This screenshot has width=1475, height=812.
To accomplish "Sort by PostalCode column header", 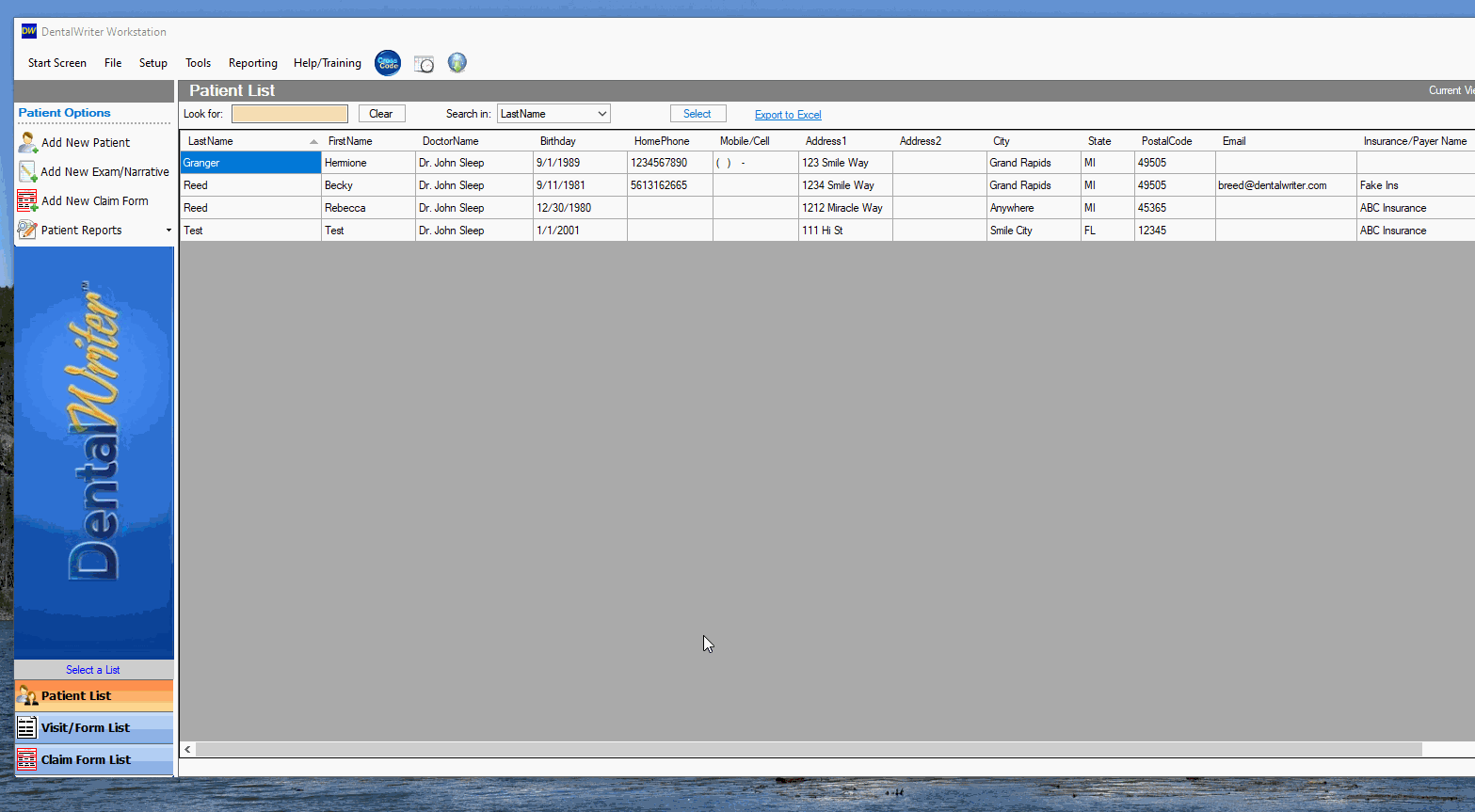I will pos(1175,141).
